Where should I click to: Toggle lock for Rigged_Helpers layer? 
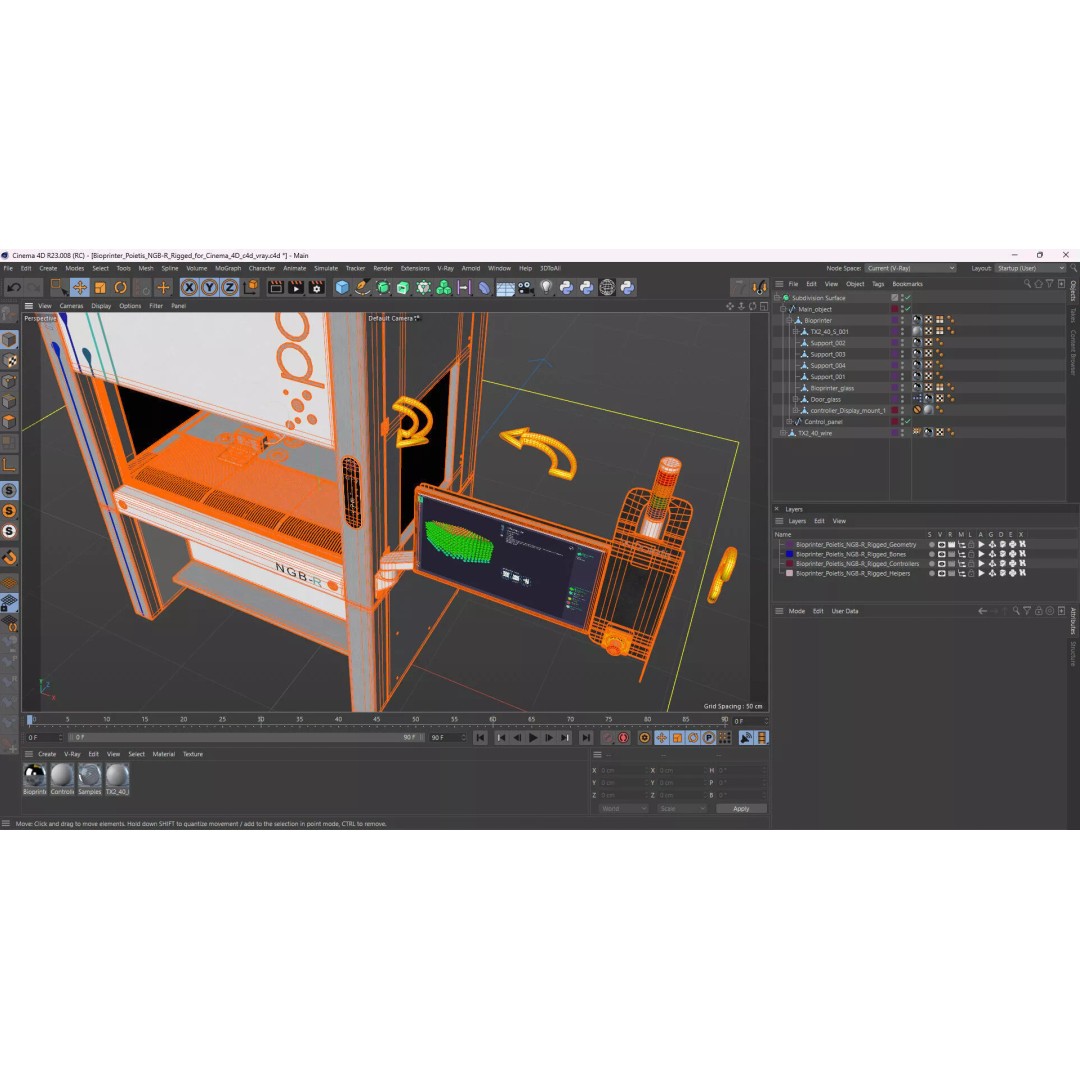(x=972, y=574)
